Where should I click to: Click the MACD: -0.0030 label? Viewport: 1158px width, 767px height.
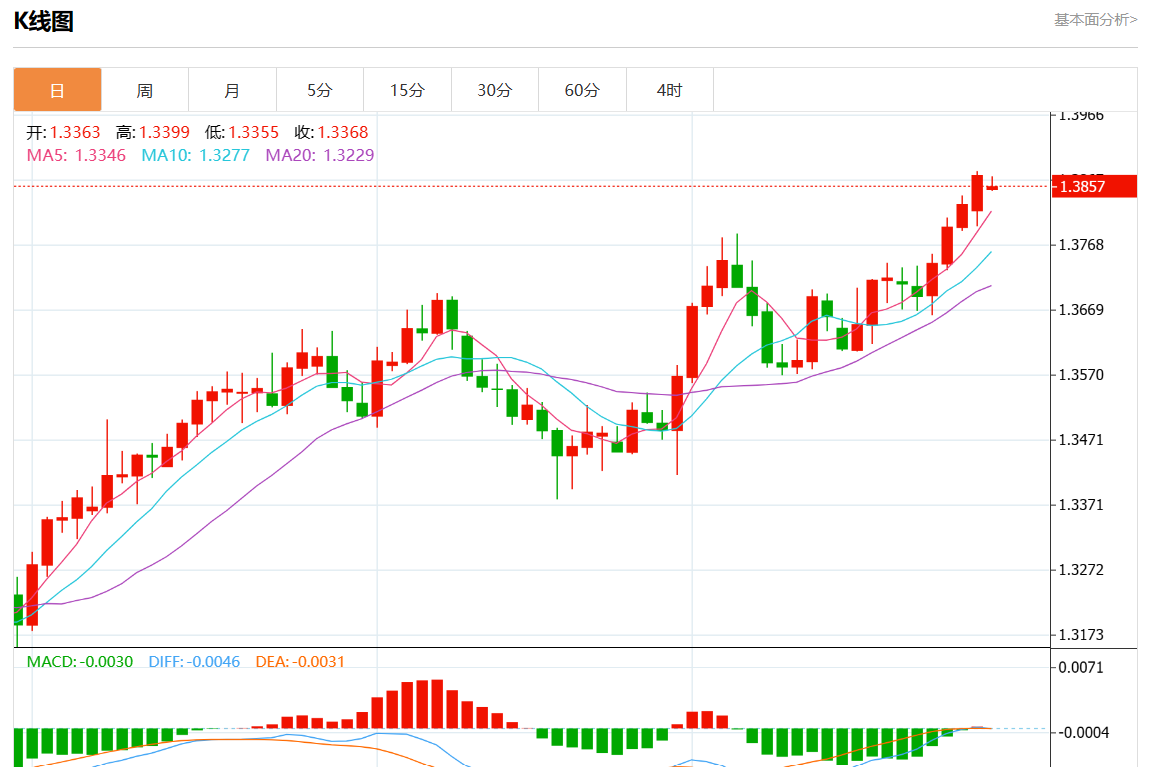[x=80, y=661]
